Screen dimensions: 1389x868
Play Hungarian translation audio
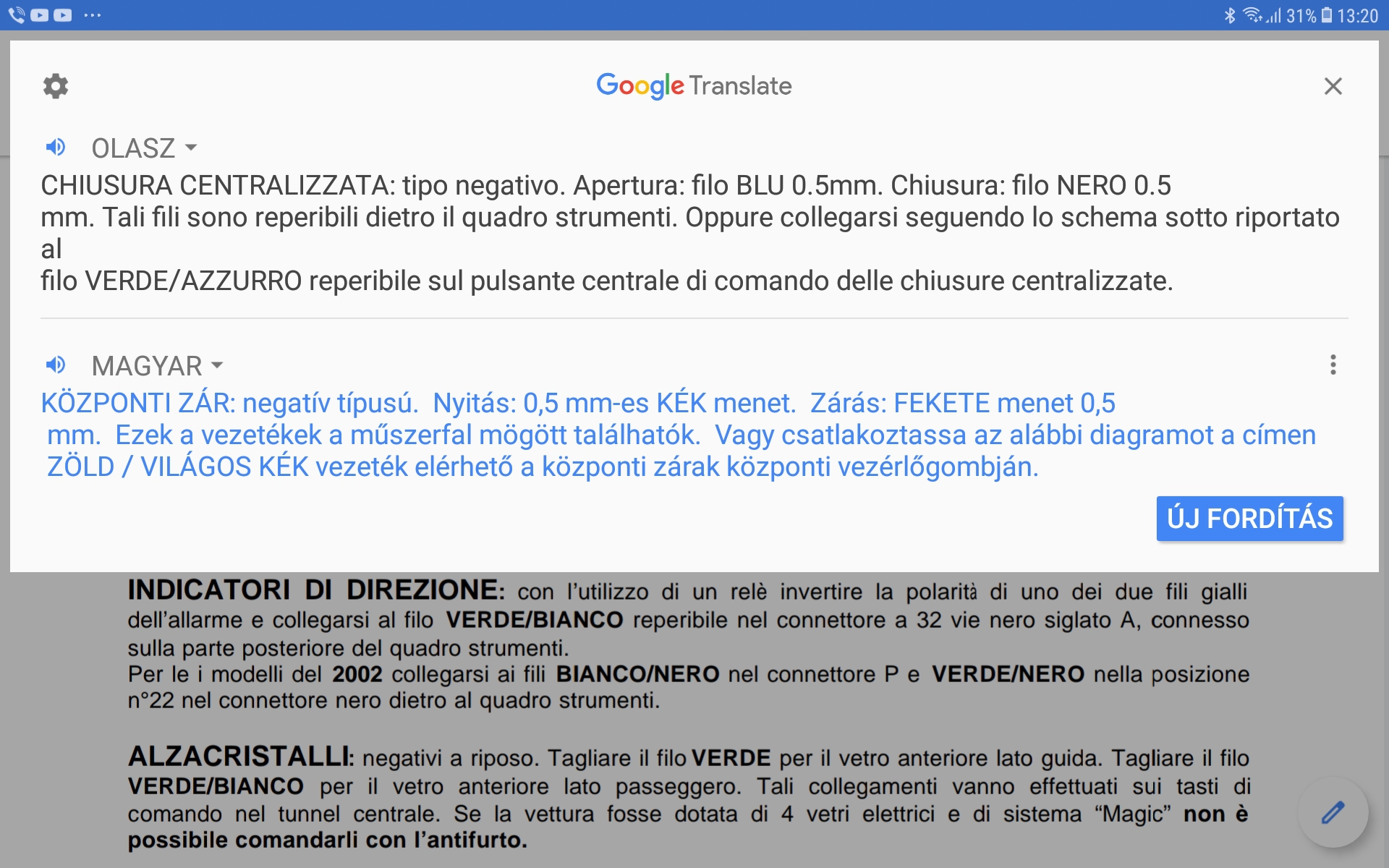click(x=56, y=365)
